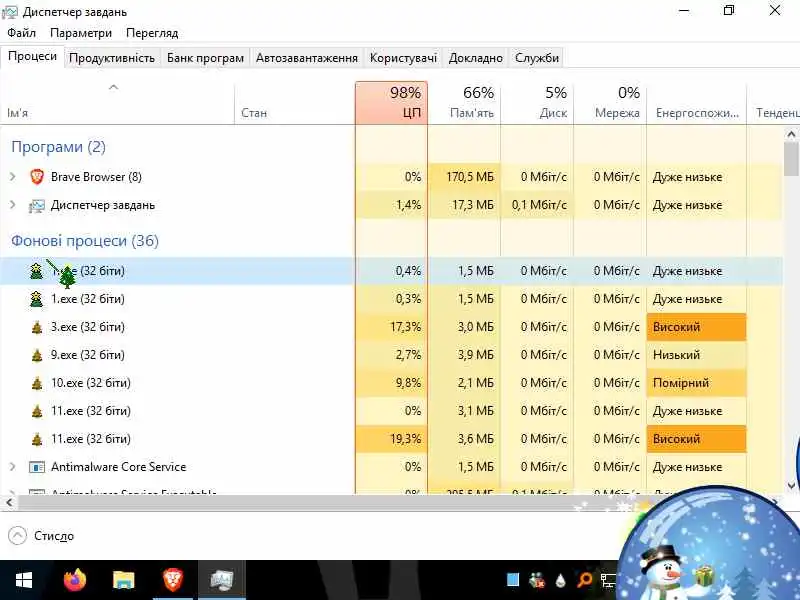The image size is (800, 600).
Task: Expand the Brave Browser (8) process group
Action: [x=13, y=177]
